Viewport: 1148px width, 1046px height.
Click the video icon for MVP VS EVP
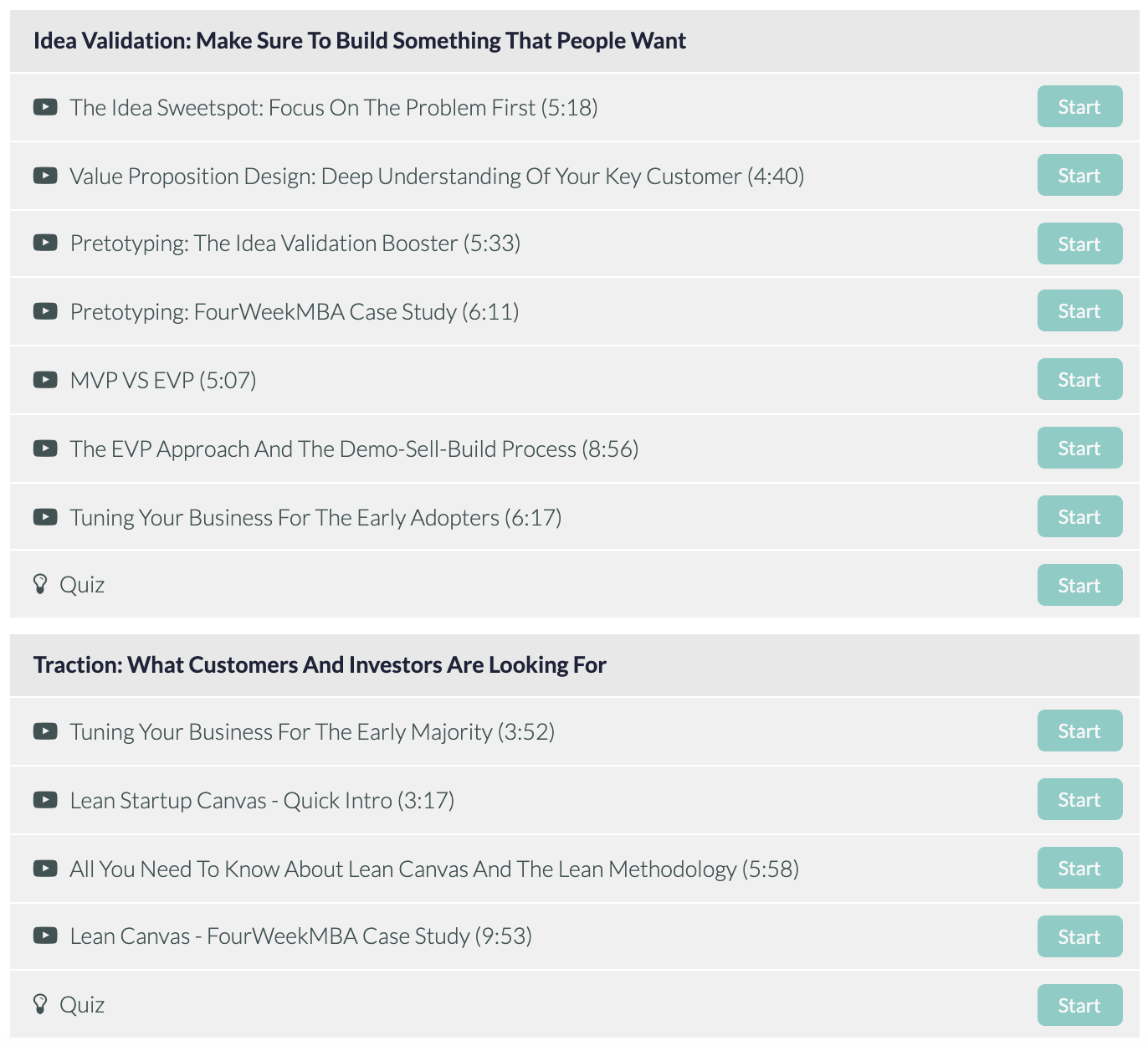coord(45,380)
